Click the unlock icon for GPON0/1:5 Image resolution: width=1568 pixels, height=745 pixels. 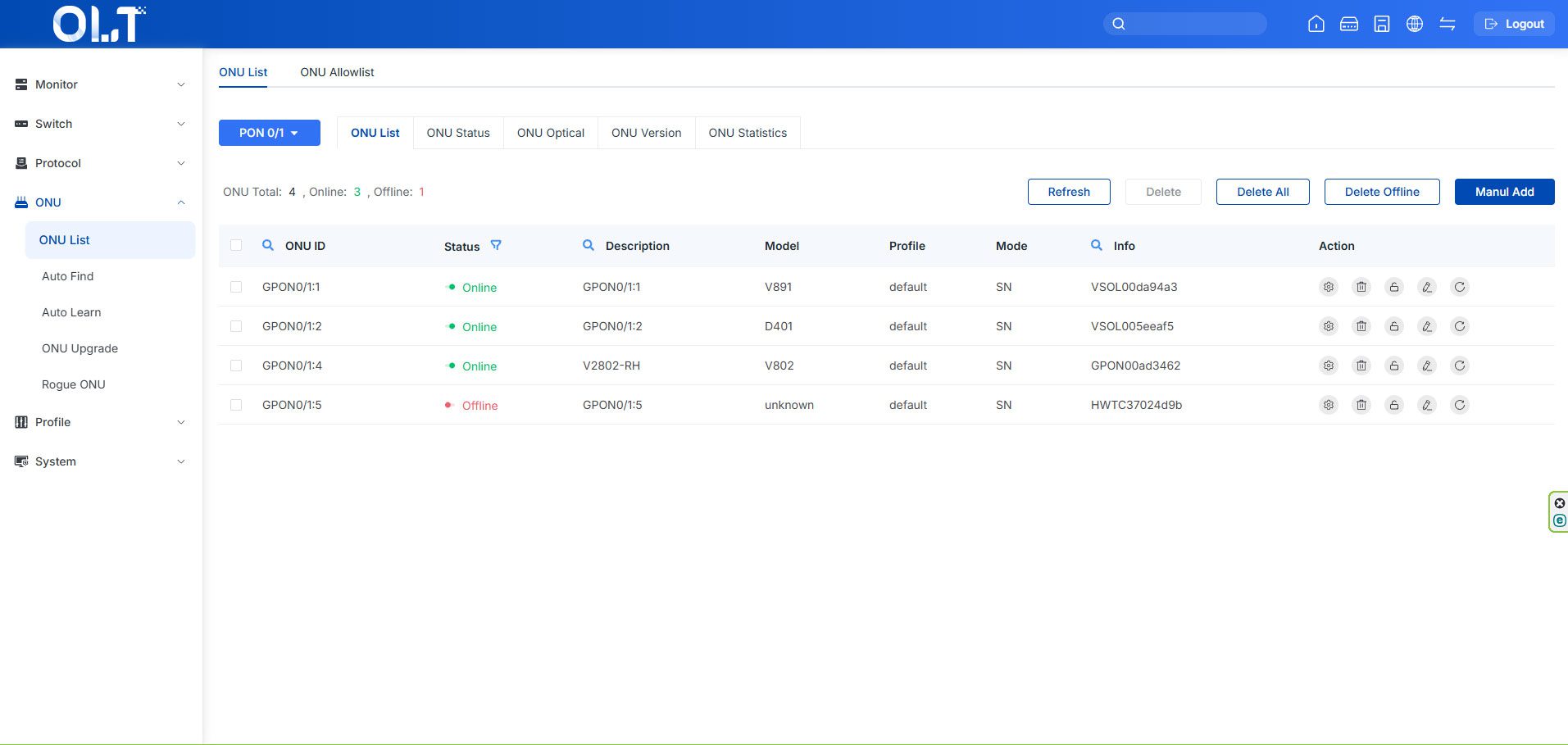coord(1394,405)
